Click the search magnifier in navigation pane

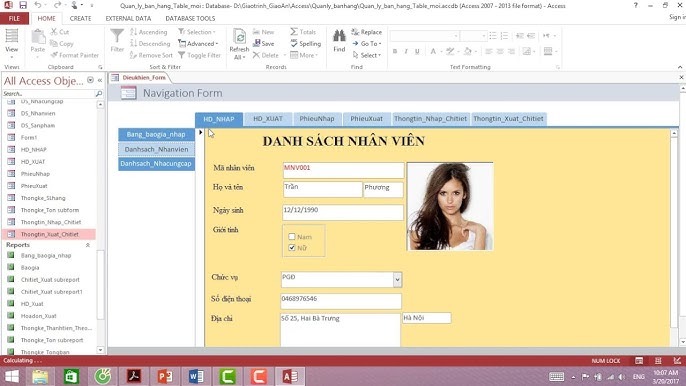point(98,94)
